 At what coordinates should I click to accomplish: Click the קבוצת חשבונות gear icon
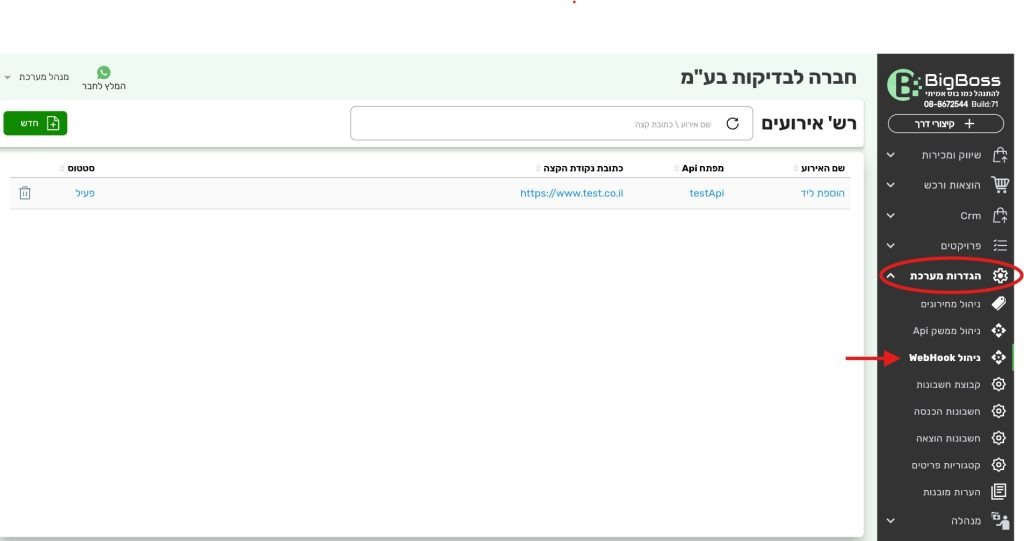(999, 384)
